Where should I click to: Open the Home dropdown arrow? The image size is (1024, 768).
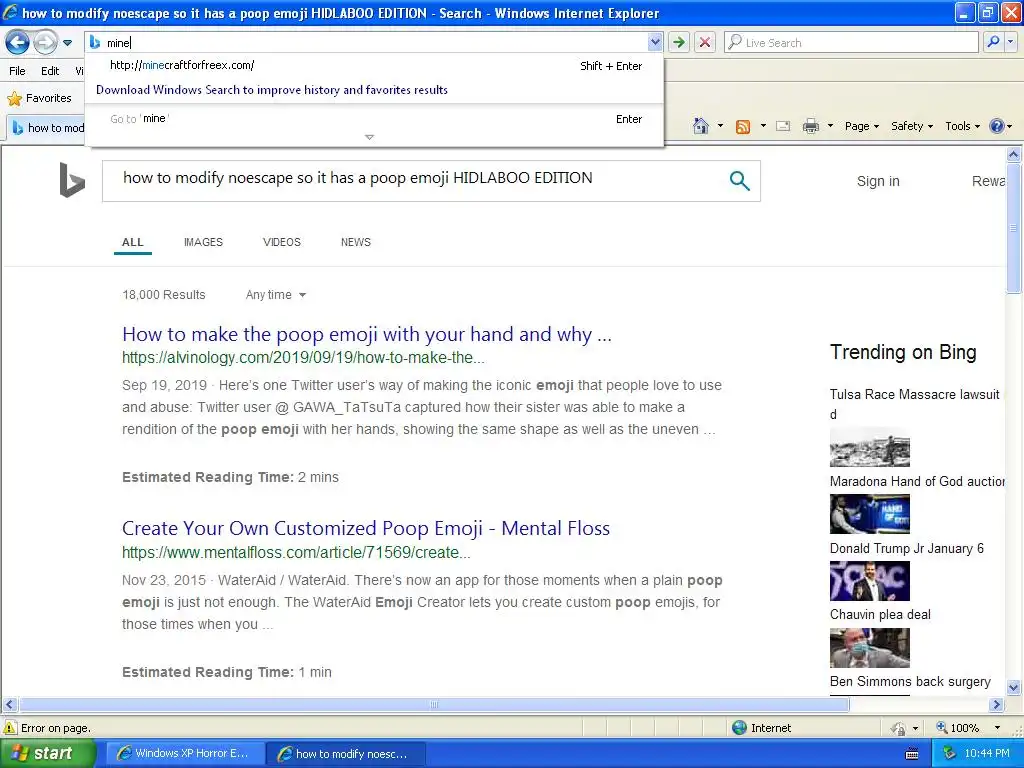(x=720, y=126)
